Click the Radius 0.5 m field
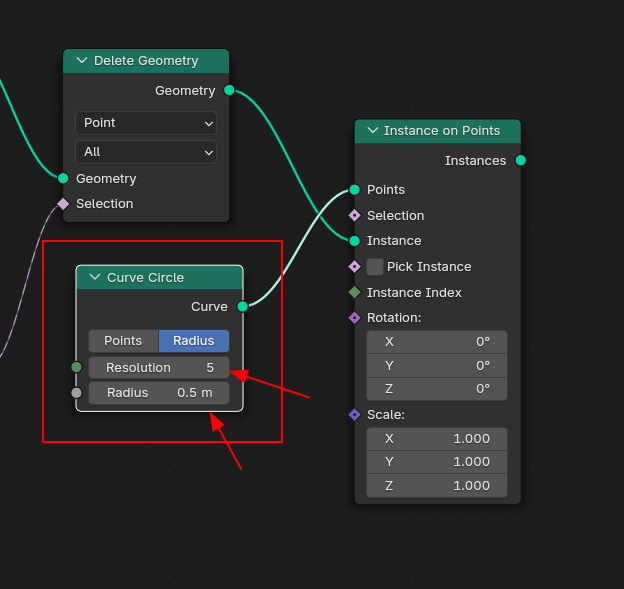 coord(159,392)
